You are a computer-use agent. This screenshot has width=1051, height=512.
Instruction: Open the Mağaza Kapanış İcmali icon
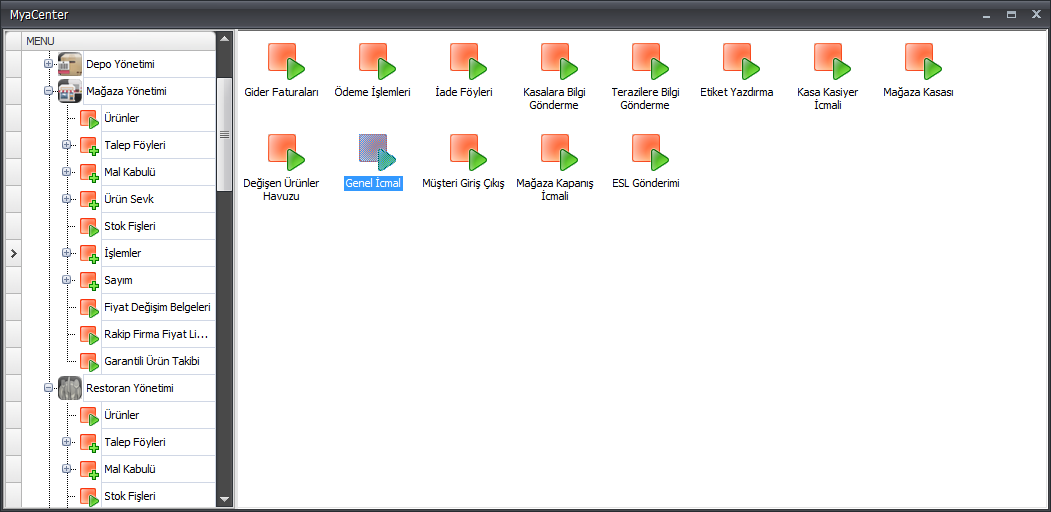[560, 152]
